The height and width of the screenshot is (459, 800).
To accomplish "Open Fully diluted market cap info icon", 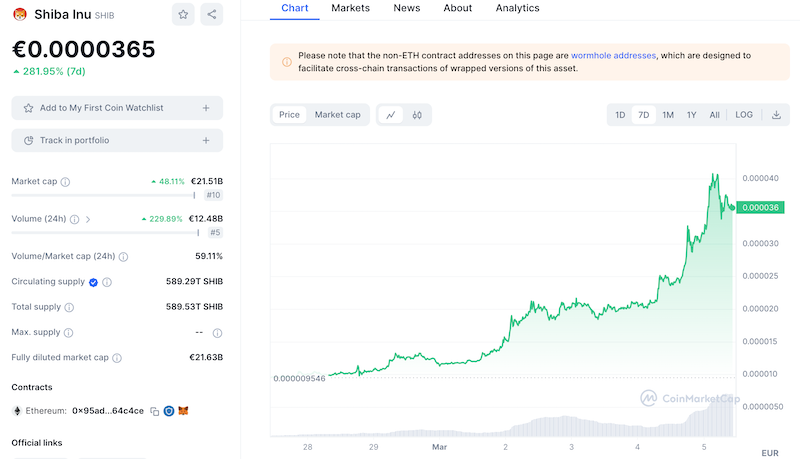I will pyautogui.click(x=117, y=358).
